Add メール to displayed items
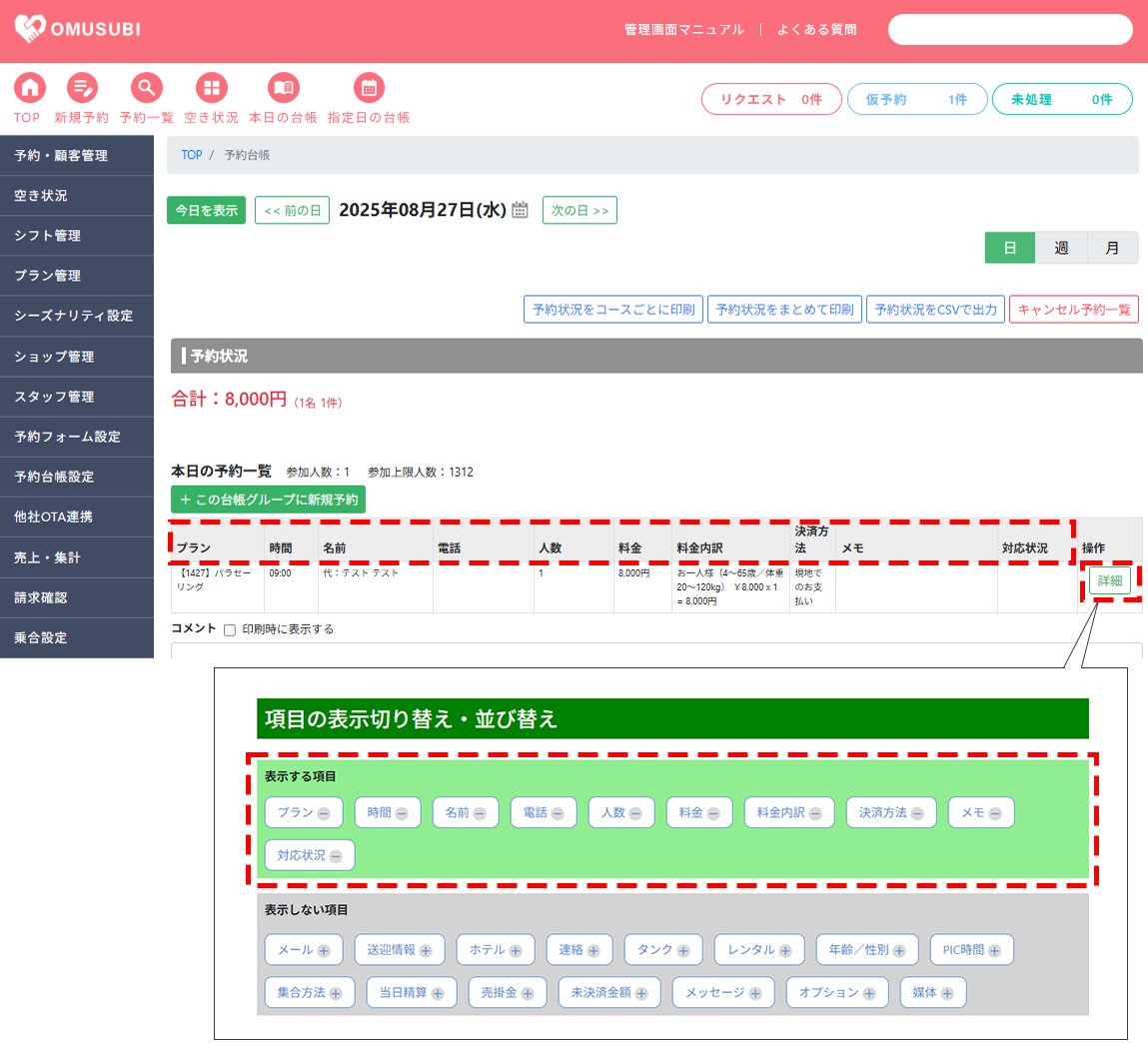The image size is (1148, 1043). [x=324, y=951]
